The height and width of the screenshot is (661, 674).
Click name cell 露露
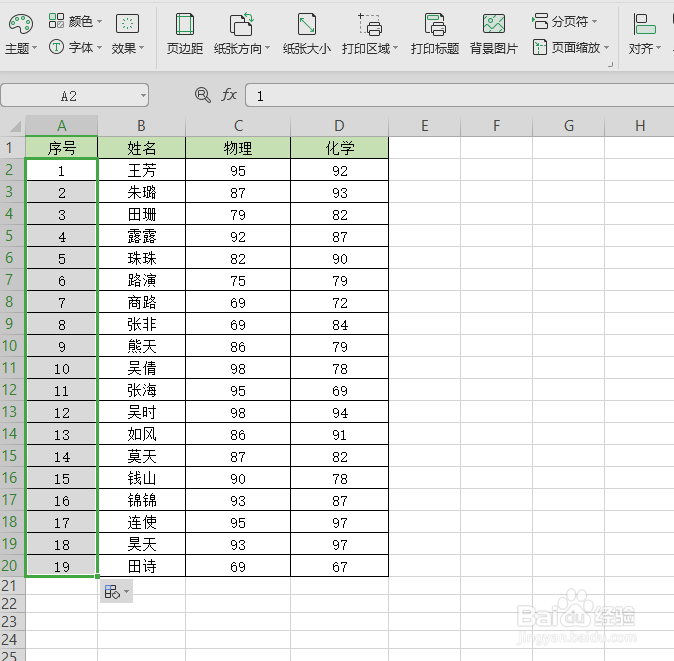click(141, 236)
